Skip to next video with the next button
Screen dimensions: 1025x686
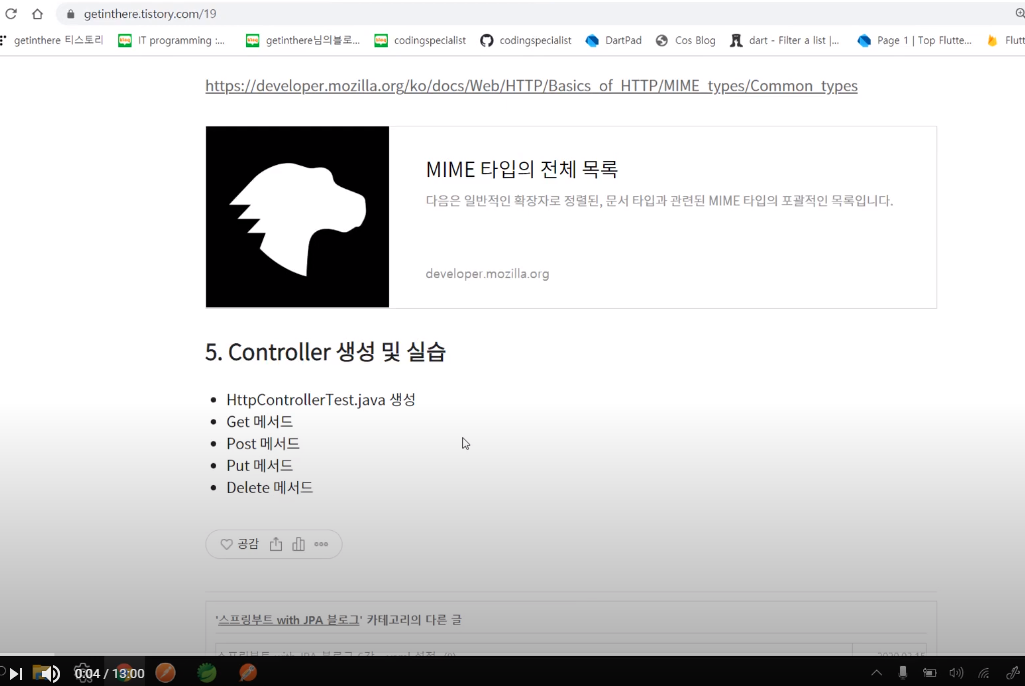(16, 674)
